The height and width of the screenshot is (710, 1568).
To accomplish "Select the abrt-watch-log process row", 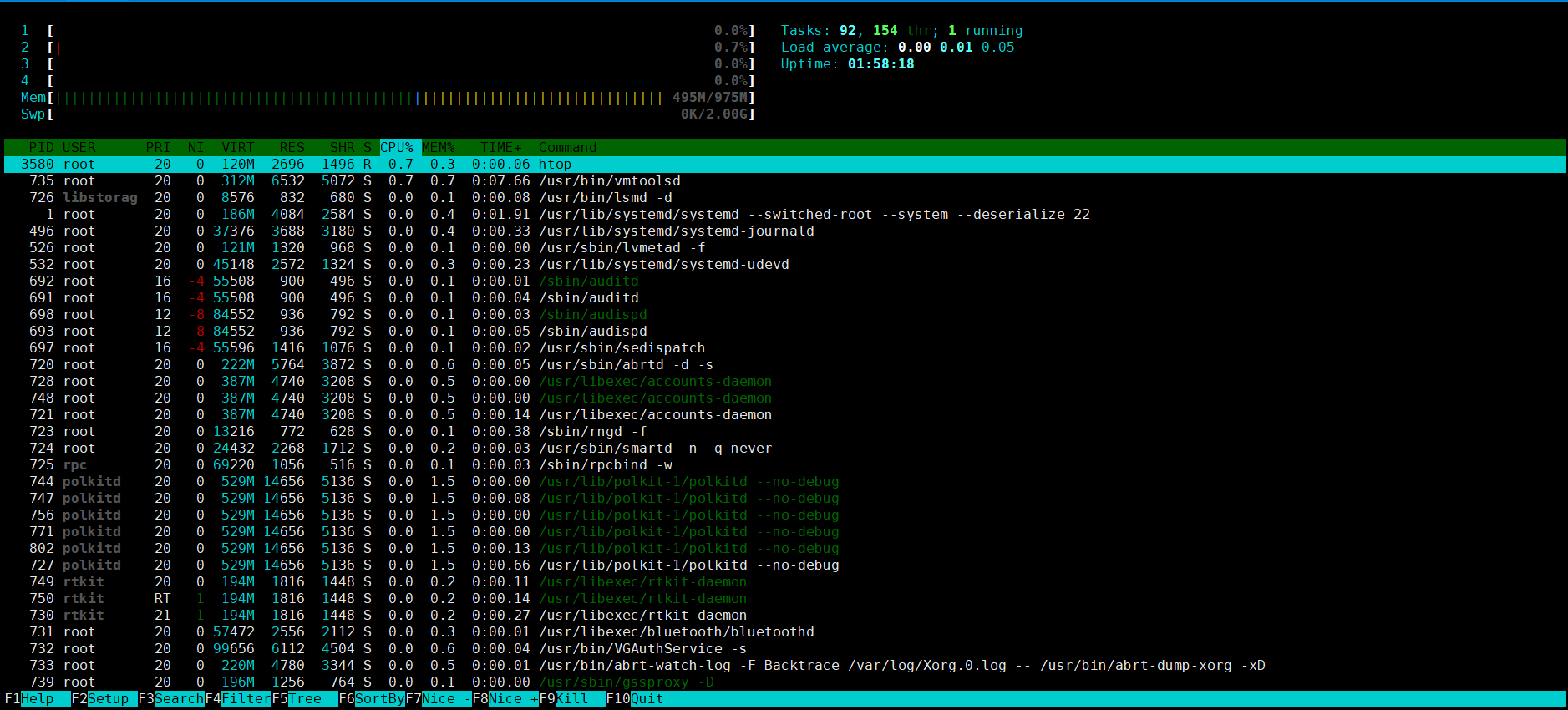I will (785, 666).
